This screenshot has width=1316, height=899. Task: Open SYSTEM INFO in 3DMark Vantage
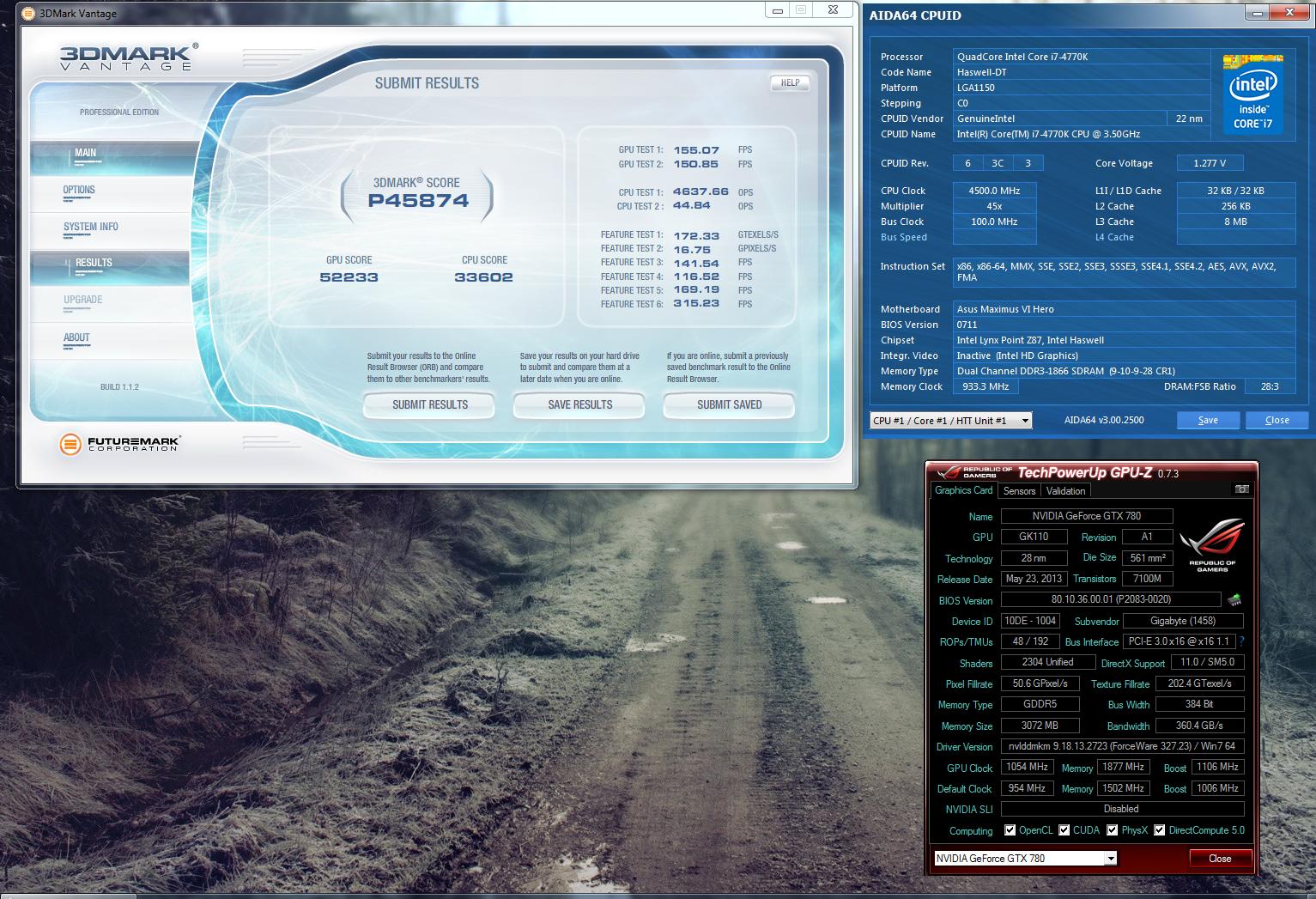[109, 230]
